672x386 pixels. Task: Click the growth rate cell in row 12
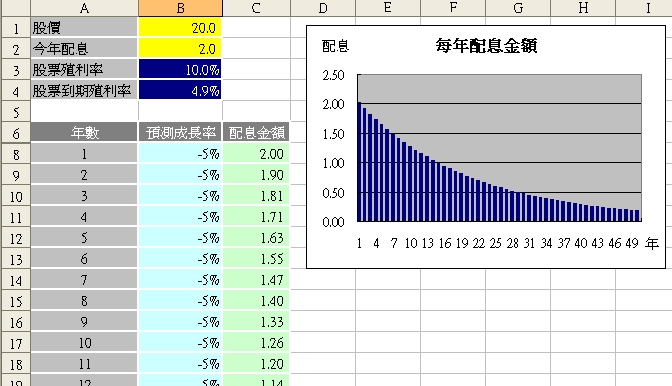pos(180,238)
